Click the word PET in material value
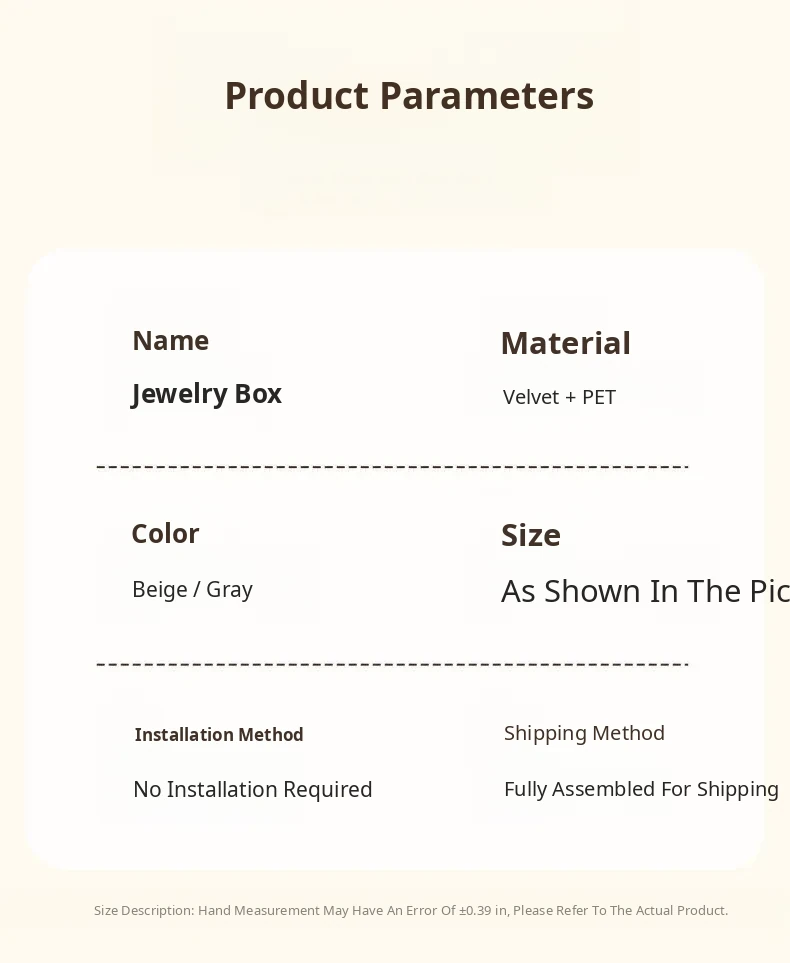 (599, 397)
